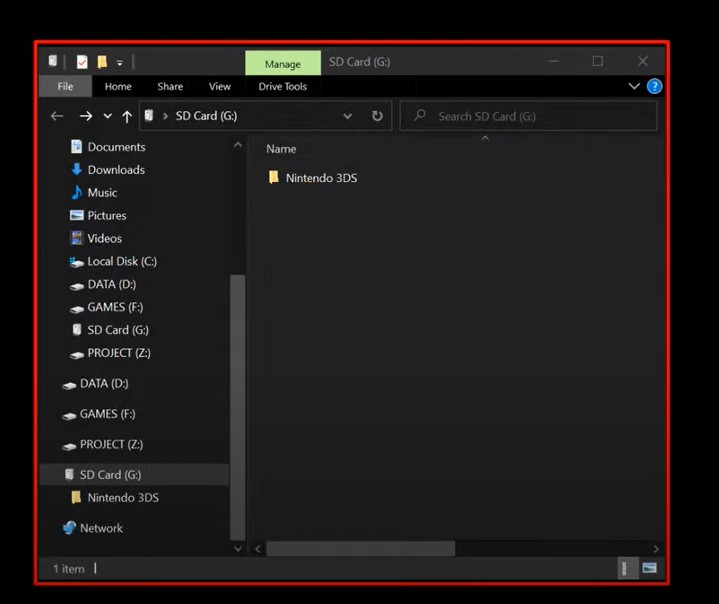Click the New Folder quick access icon
The width and height of the screenshot is (719, 604).
tap(102, 62)
